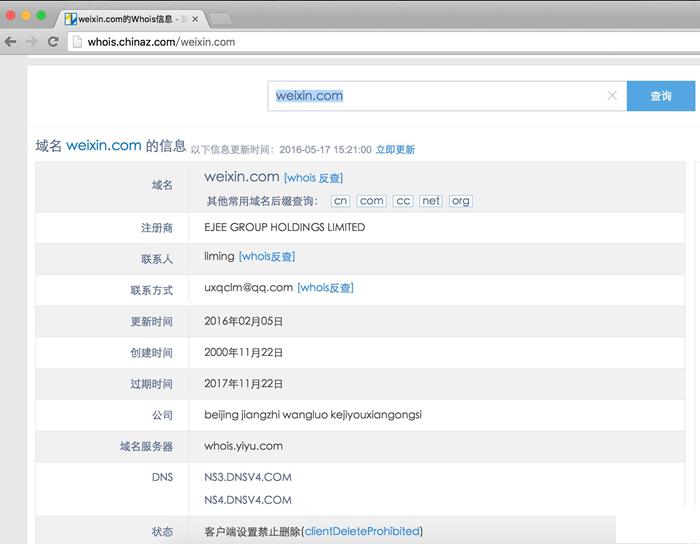Image resolution: width=700 pixels, height=544 pixels.
Task: Select the cc domain suffix
Action: 403,201
